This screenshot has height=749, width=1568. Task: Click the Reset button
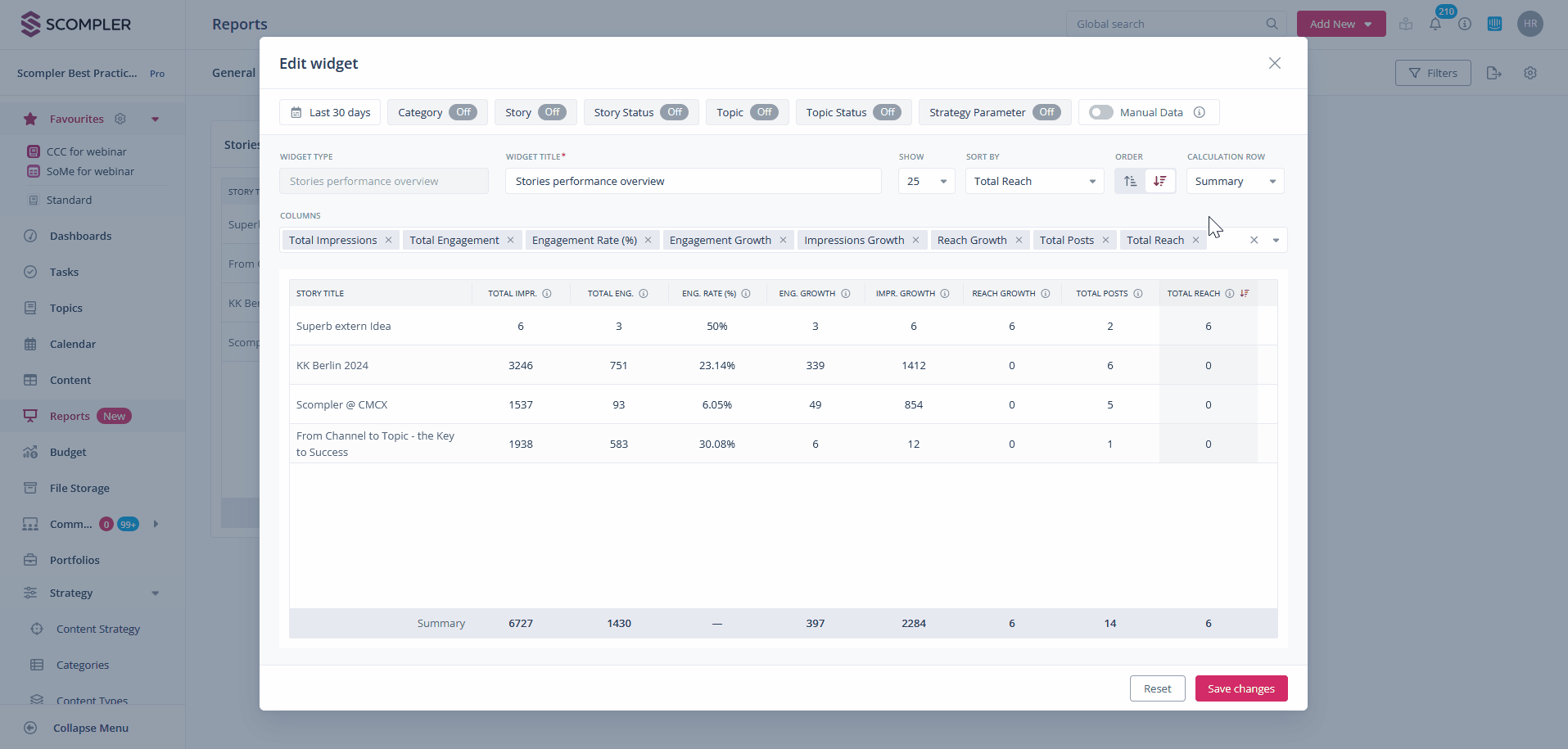(x=1157, y=688)
